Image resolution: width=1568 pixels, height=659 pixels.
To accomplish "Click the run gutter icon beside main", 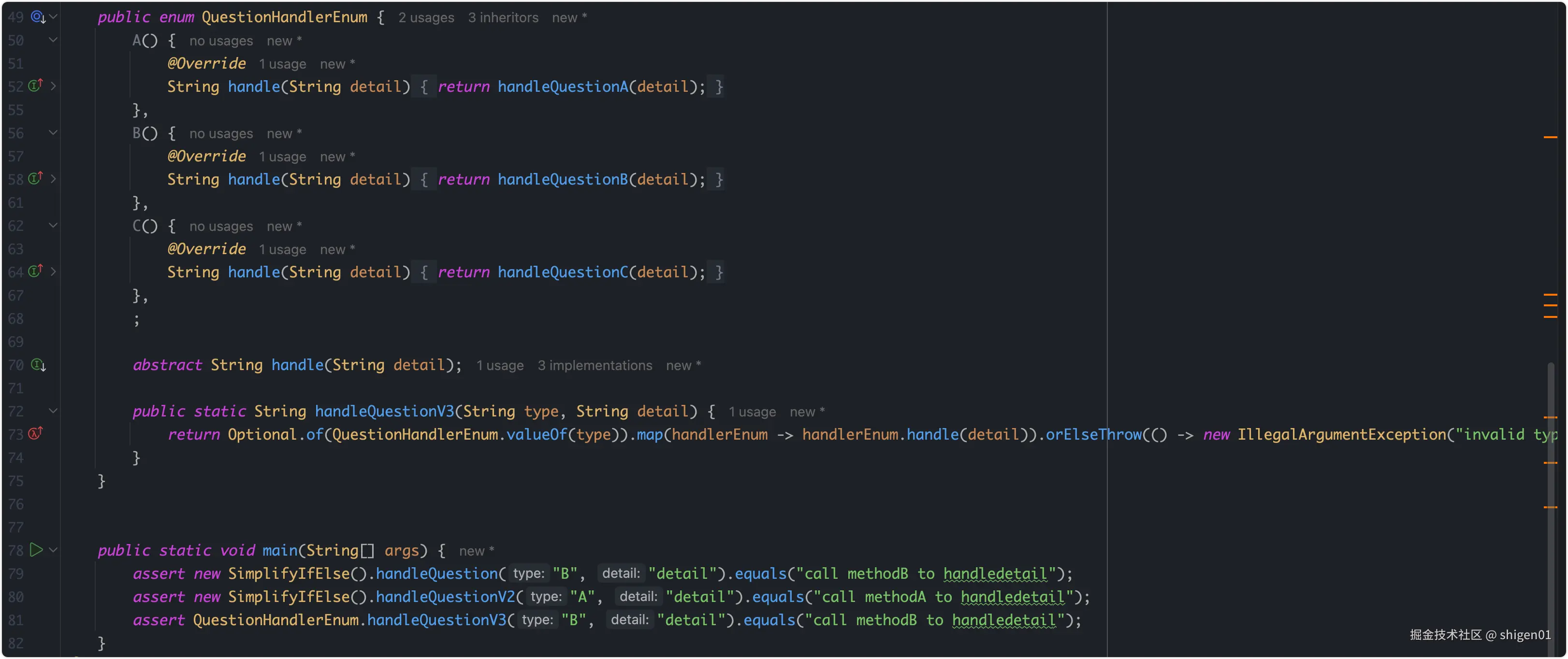I will [x=37, y=550].
